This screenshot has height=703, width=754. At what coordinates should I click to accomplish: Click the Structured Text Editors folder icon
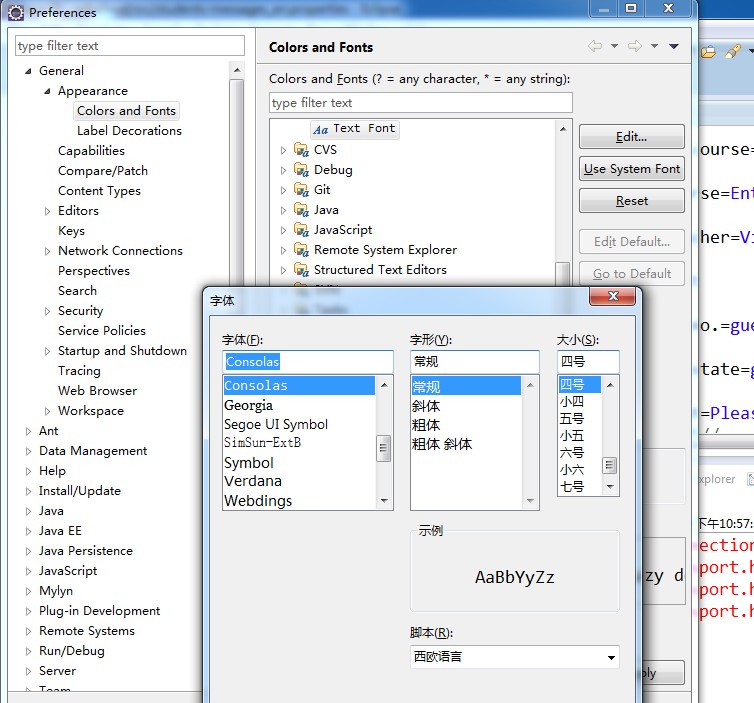tap(302, 270)
